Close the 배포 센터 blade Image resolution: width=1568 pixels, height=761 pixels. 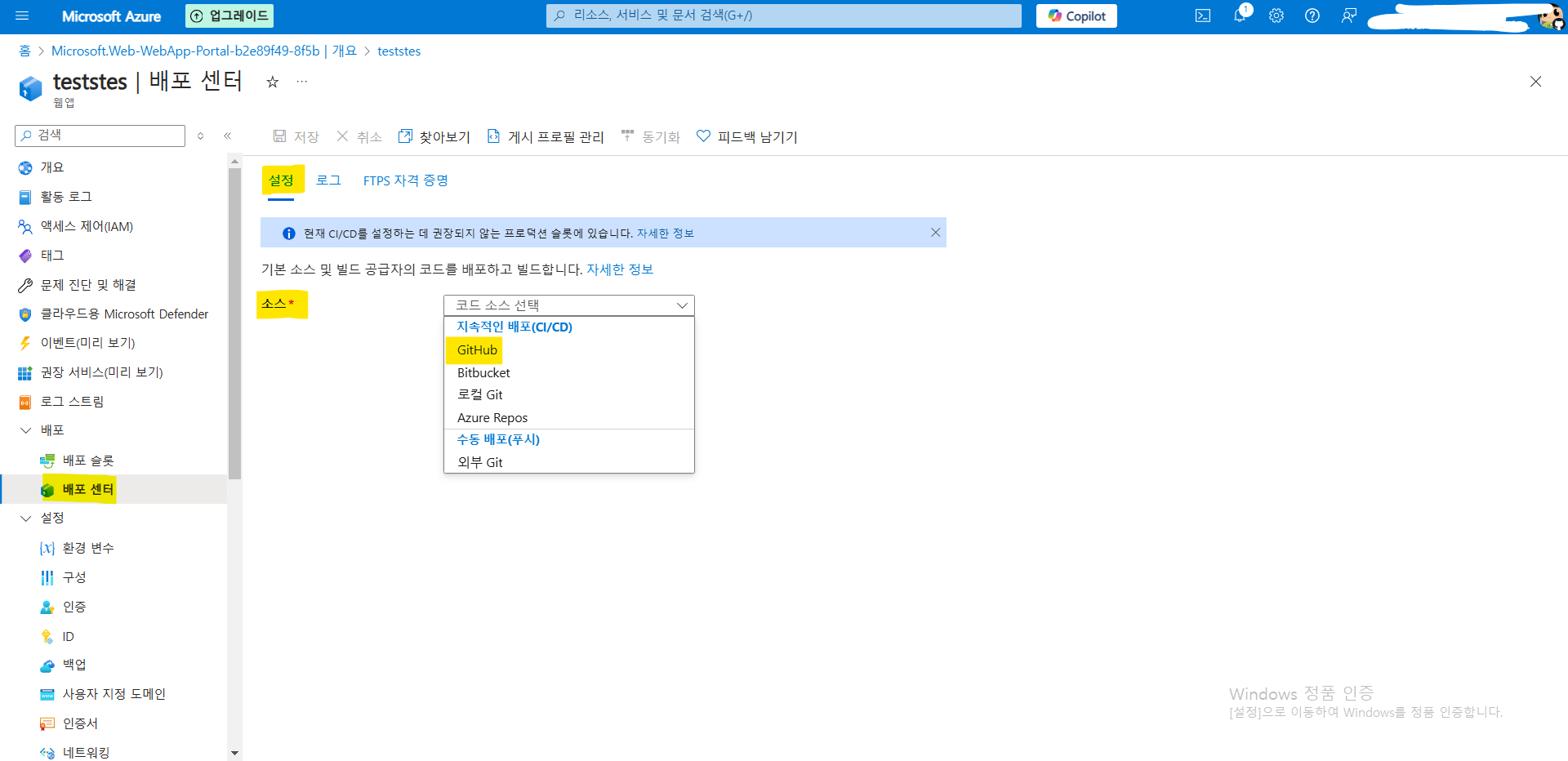[x=1535, y=82]
